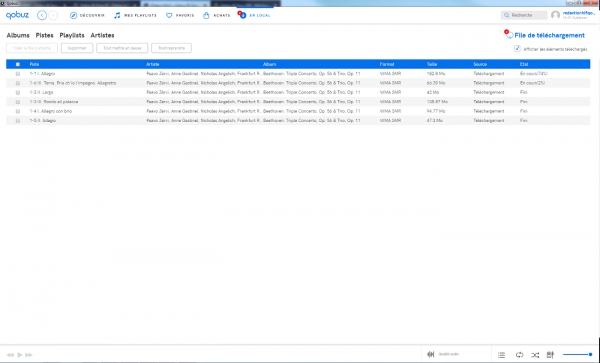
Task: Open the Favoris section
Action: [185, 15]
